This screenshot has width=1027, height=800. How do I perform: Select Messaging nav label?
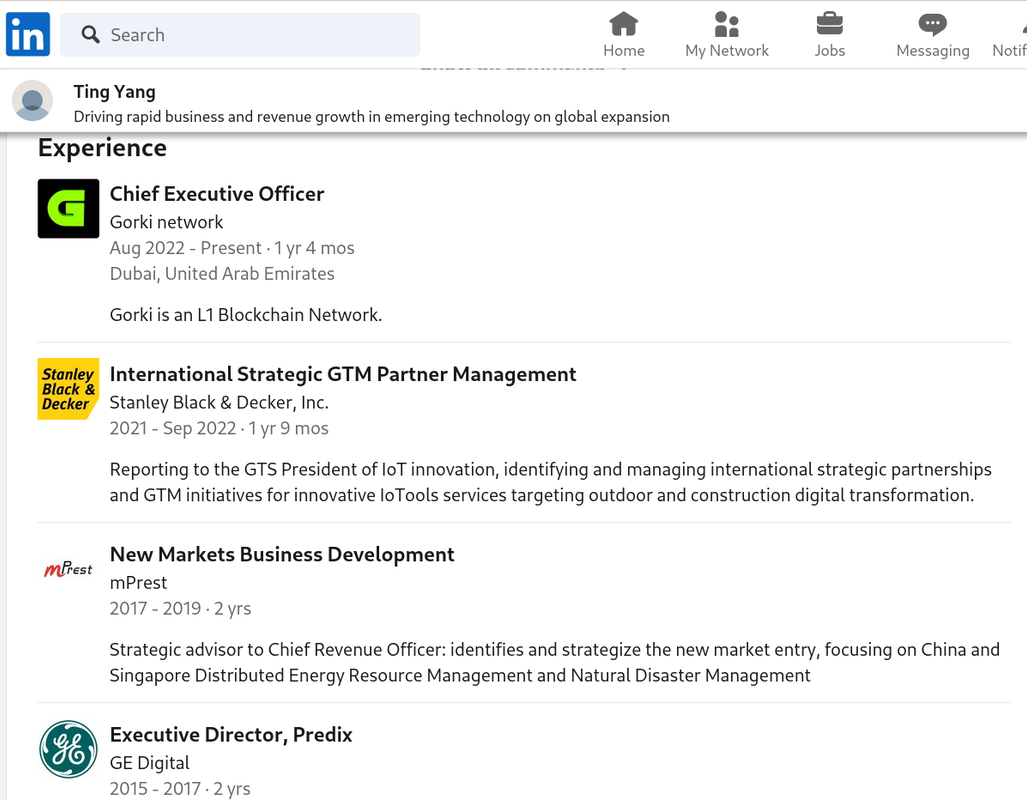933,50
